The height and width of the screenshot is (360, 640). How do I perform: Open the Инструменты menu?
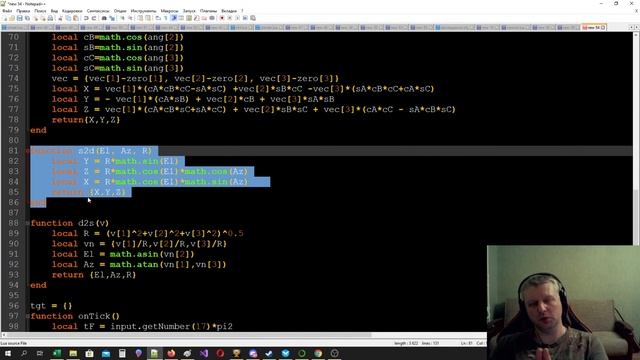coord(143,11)
